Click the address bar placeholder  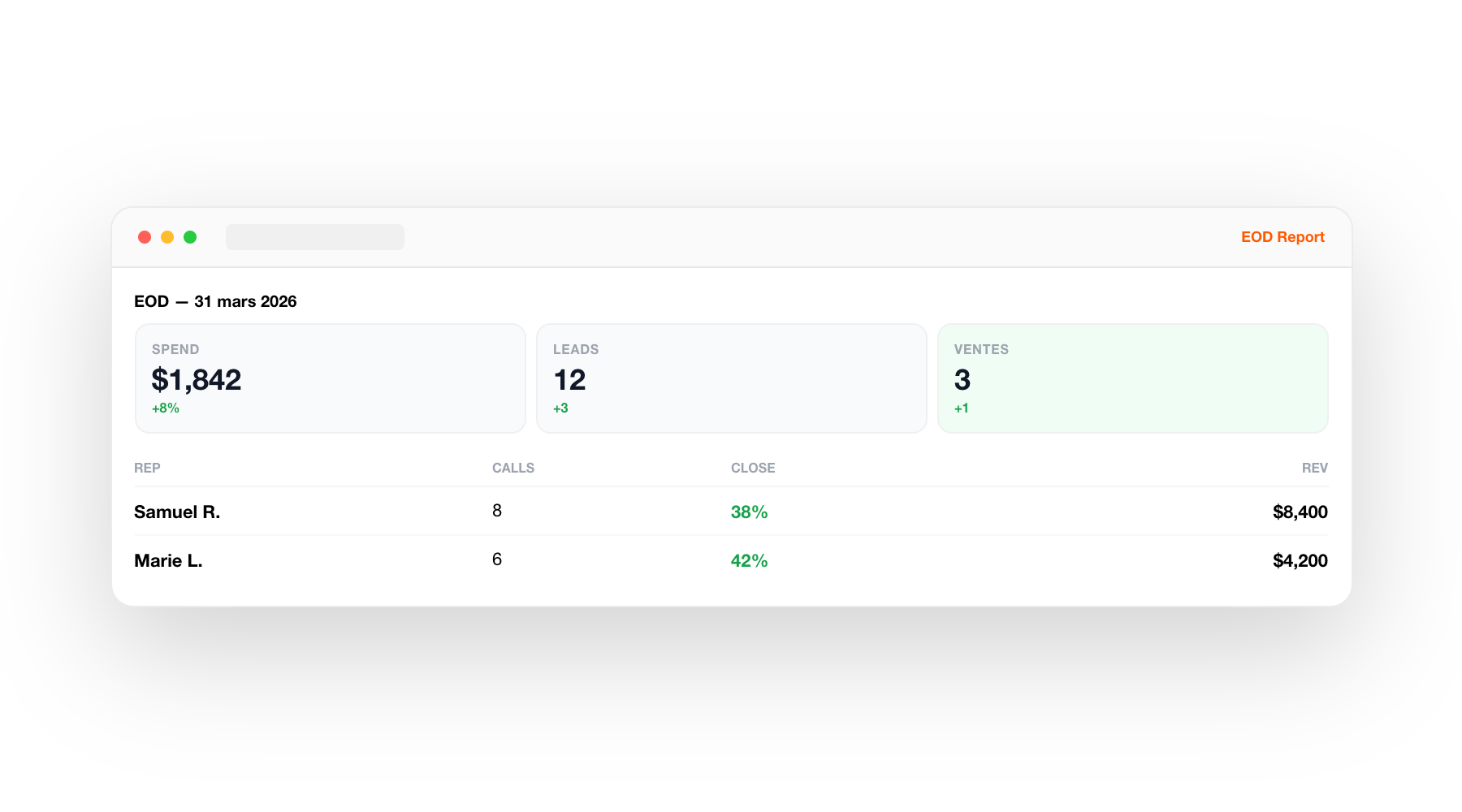[315, 236]
